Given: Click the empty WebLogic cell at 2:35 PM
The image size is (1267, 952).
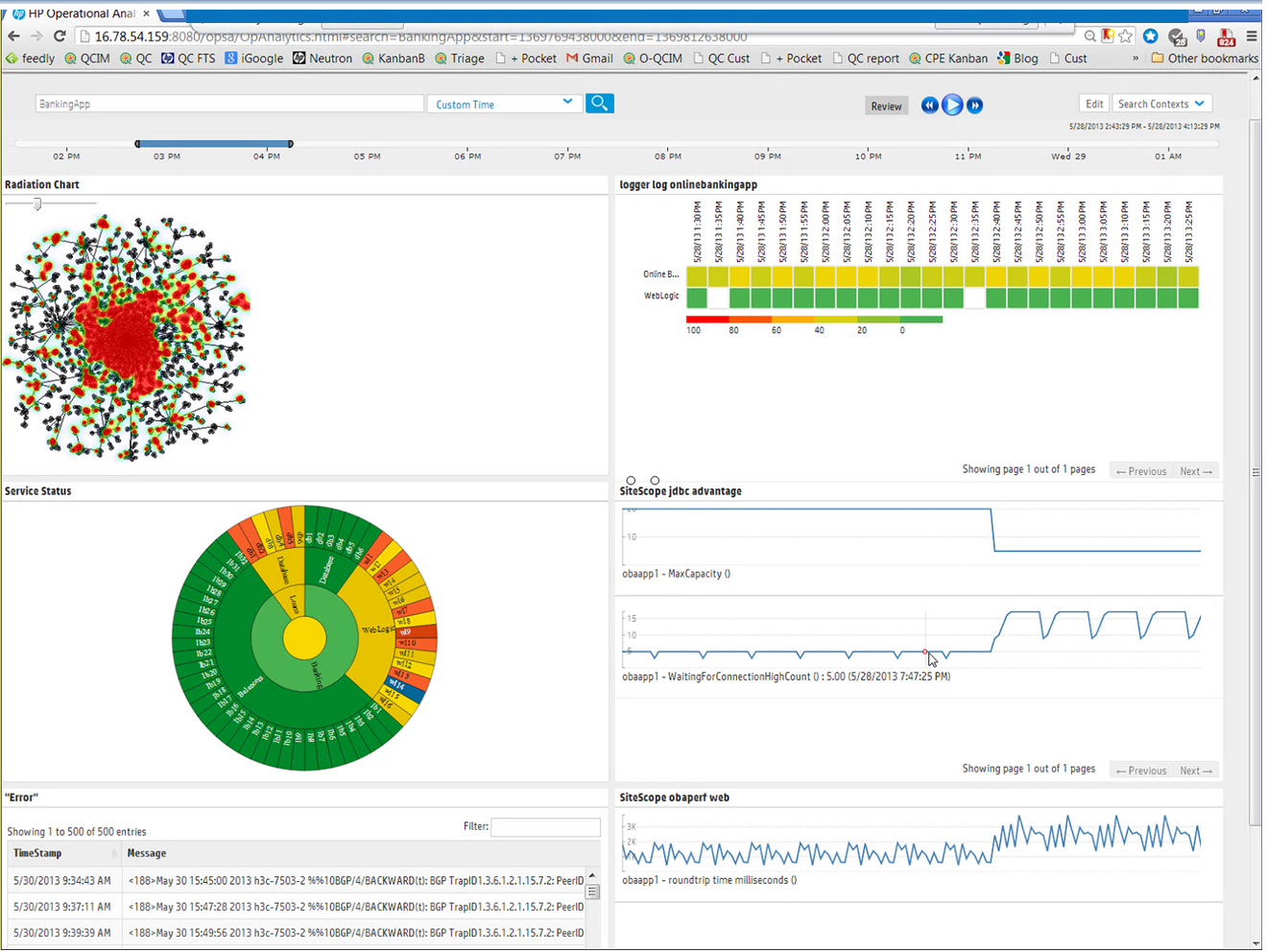Looking at the screenshot, I should (974, 297).
